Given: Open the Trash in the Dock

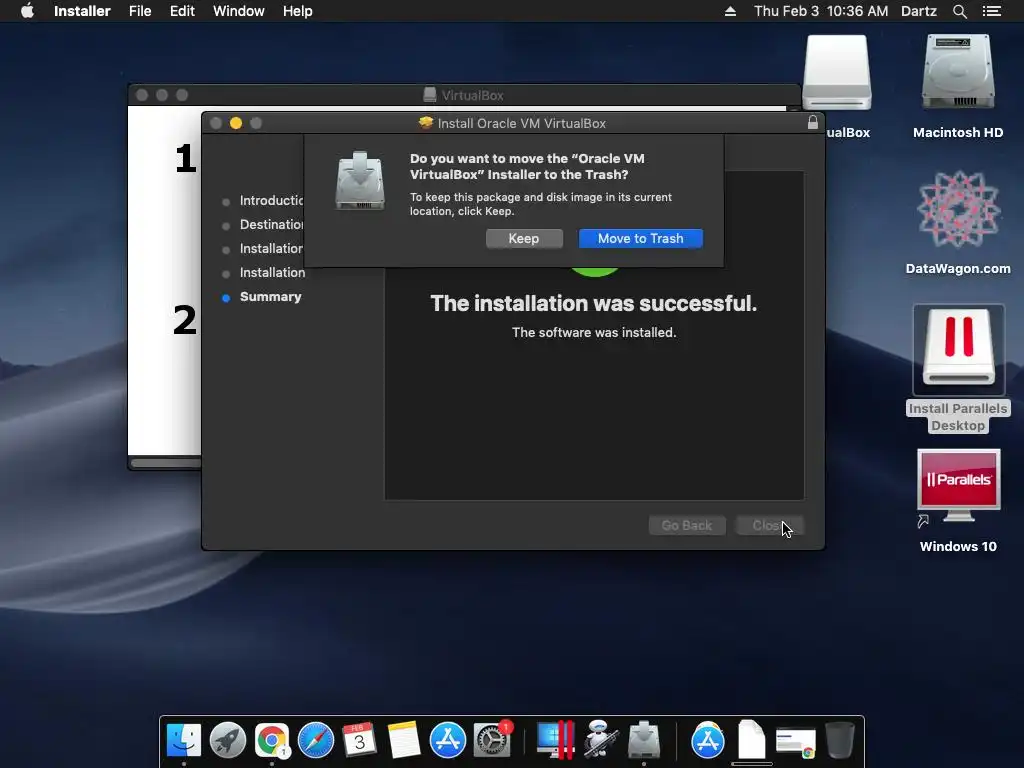Looking at the screenshot, I should click(840, 741).
